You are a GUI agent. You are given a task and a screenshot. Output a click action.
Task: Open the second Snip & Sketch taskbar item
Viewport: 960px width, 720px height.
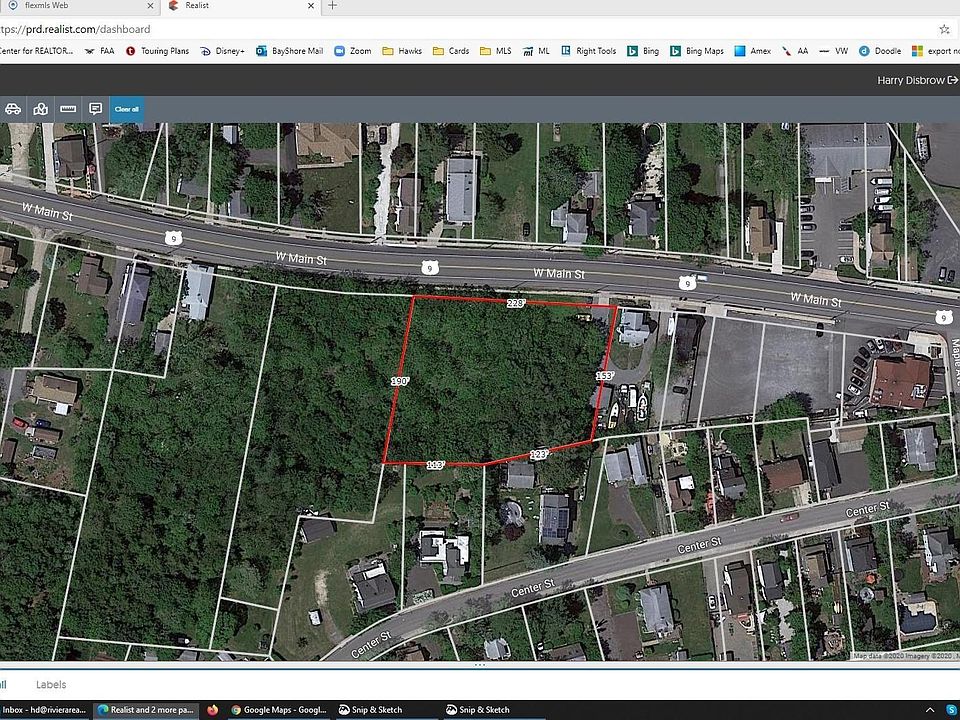click(x=479, y=710)
